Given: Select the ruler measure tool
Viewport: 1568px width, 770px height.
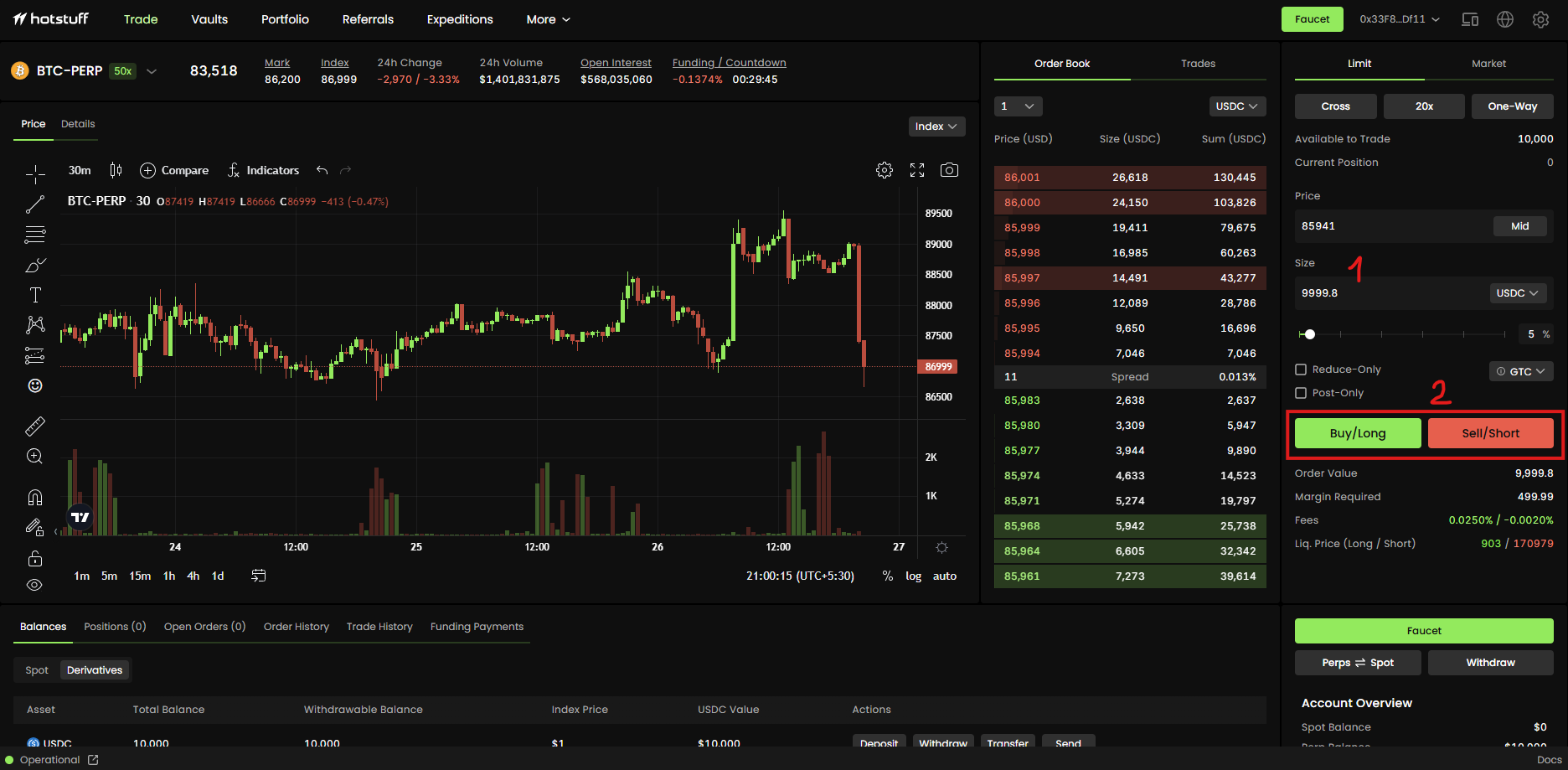Looking at the screenshot, I should 35,426.
